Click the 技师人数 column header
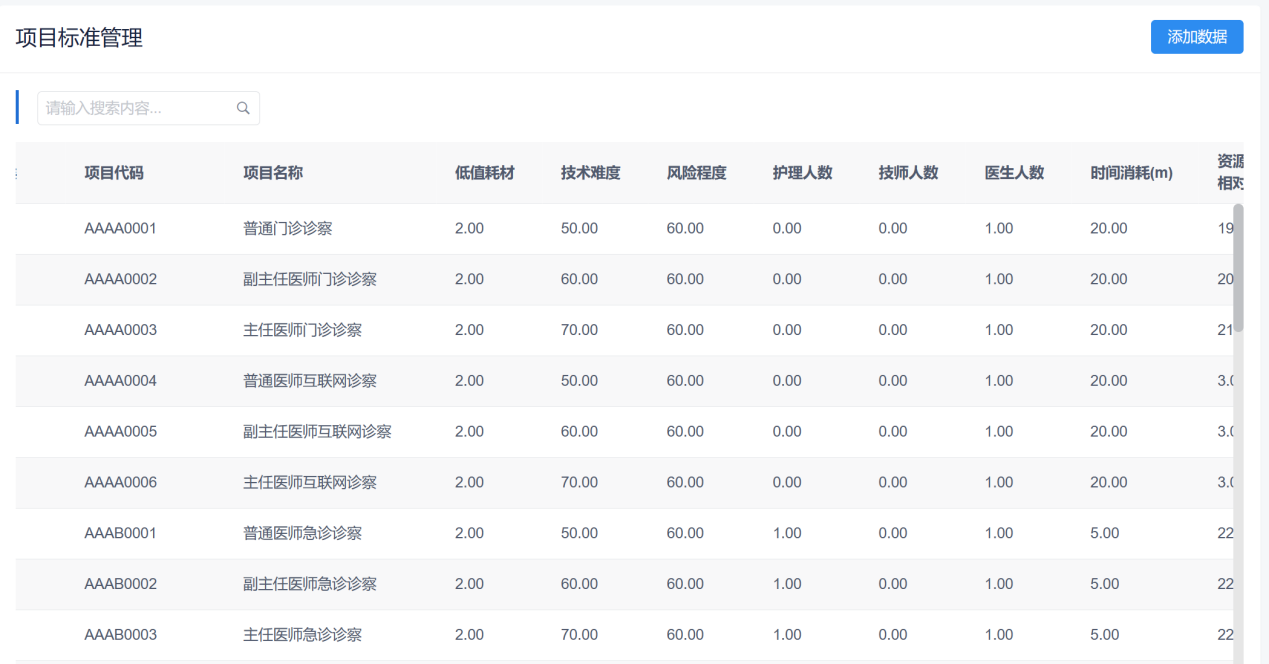 click(x=908, y=173)
